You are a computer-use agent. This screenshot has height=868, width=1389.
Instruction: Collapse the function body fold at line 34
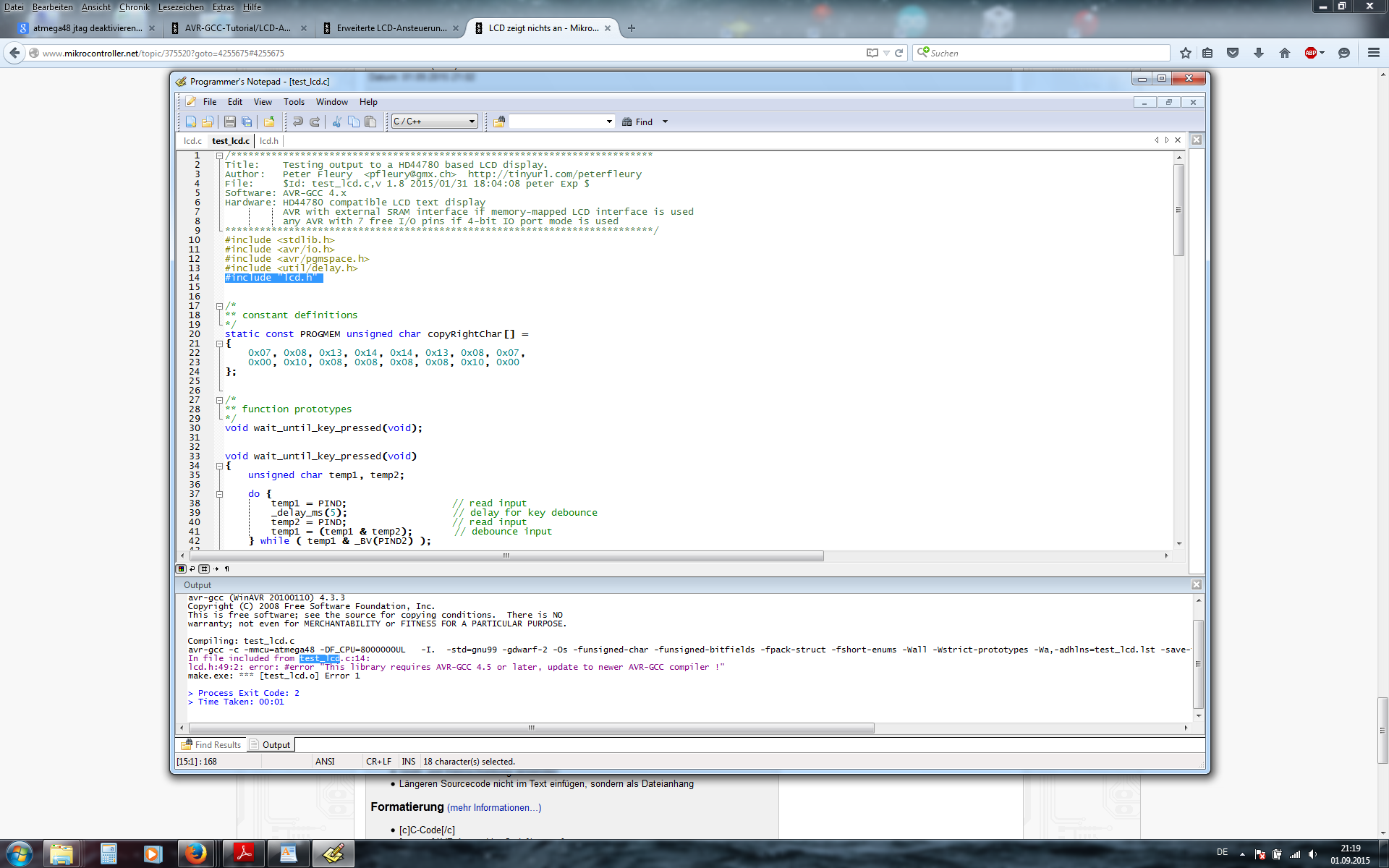point(219,466)
